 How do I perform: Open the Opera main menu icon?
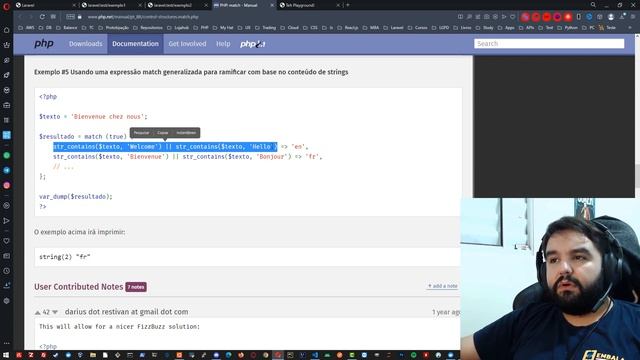pyautogui.click(x=6, y=6)
